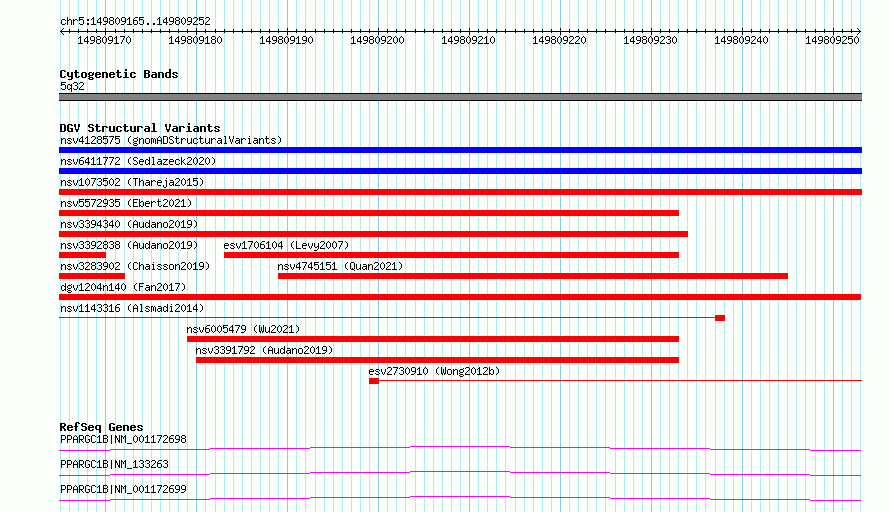Click the RefSeq Genes track title
Image resolution: width=890 pixels, height=512 pixels.
click(x=101, y=427)
